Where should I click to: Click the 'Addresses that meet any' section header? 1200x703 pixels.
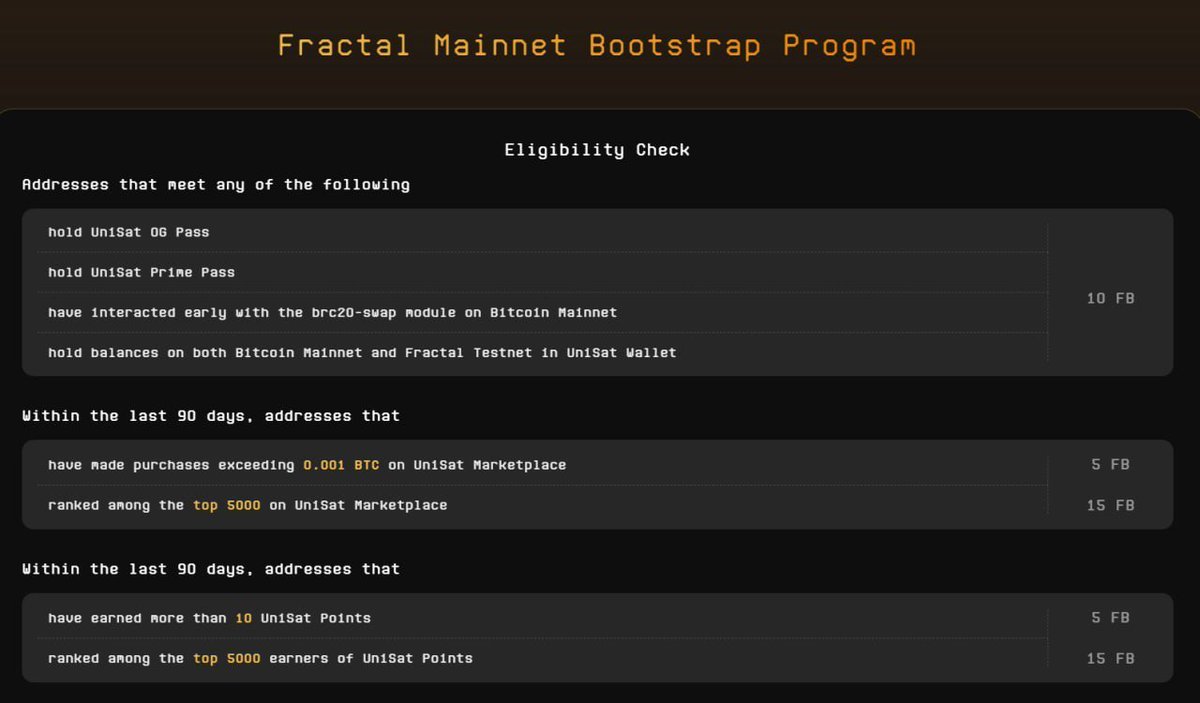tap(216, 184)
